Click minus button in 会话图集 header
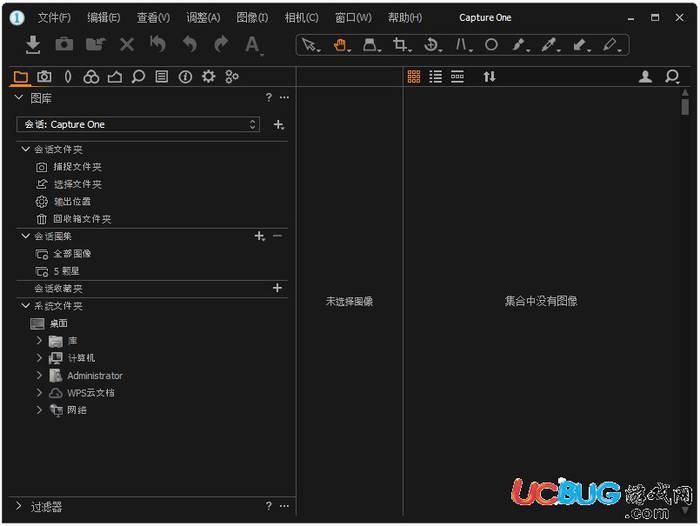The height and width of the screenshot is (526, 700). (277, 236)
